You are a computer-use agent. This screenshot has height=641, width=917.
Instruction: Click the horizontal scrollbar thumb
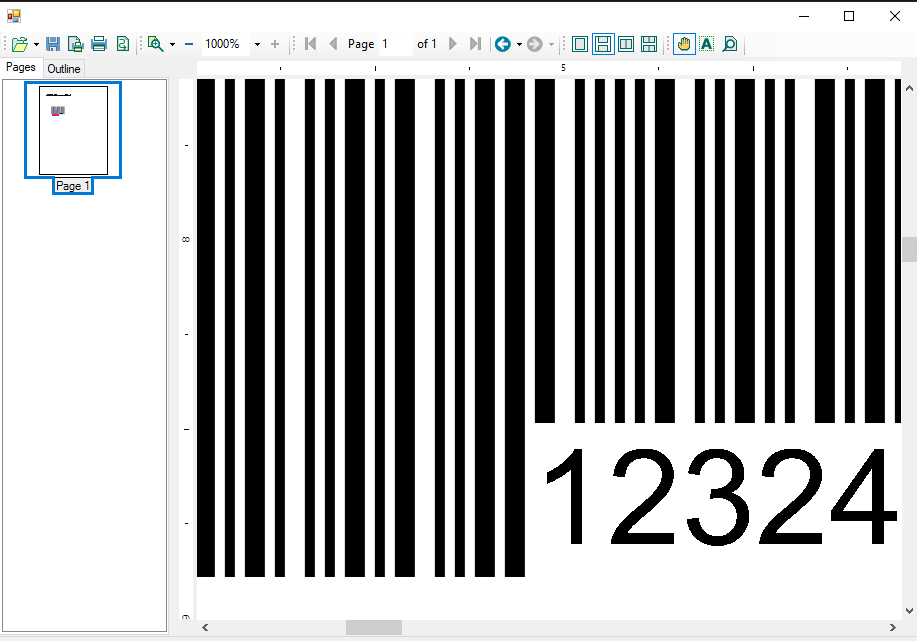coord(374,628)
